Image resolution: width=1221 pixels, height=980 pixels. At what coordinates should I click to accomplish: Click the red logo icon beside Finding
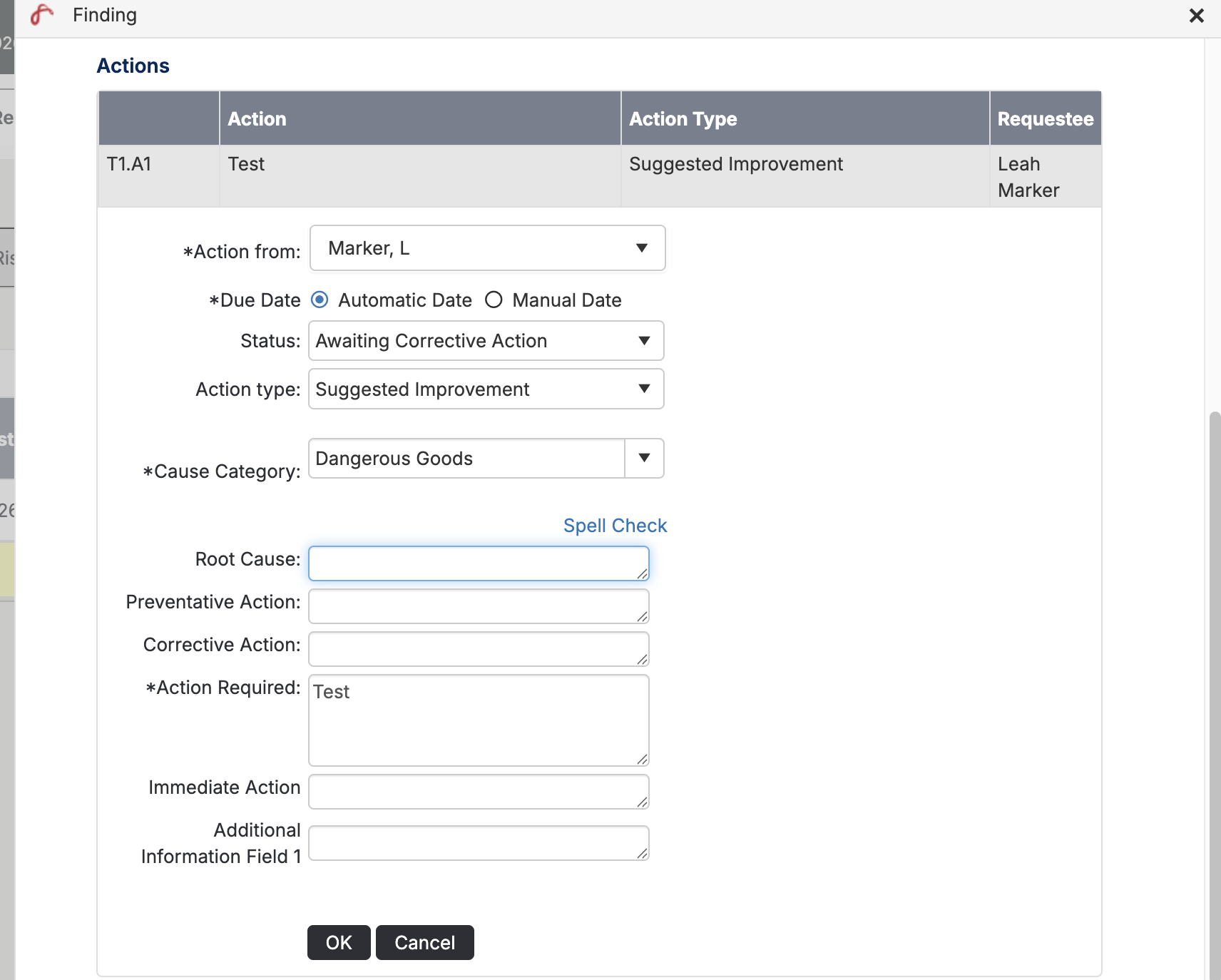click(x=42, y=15)
